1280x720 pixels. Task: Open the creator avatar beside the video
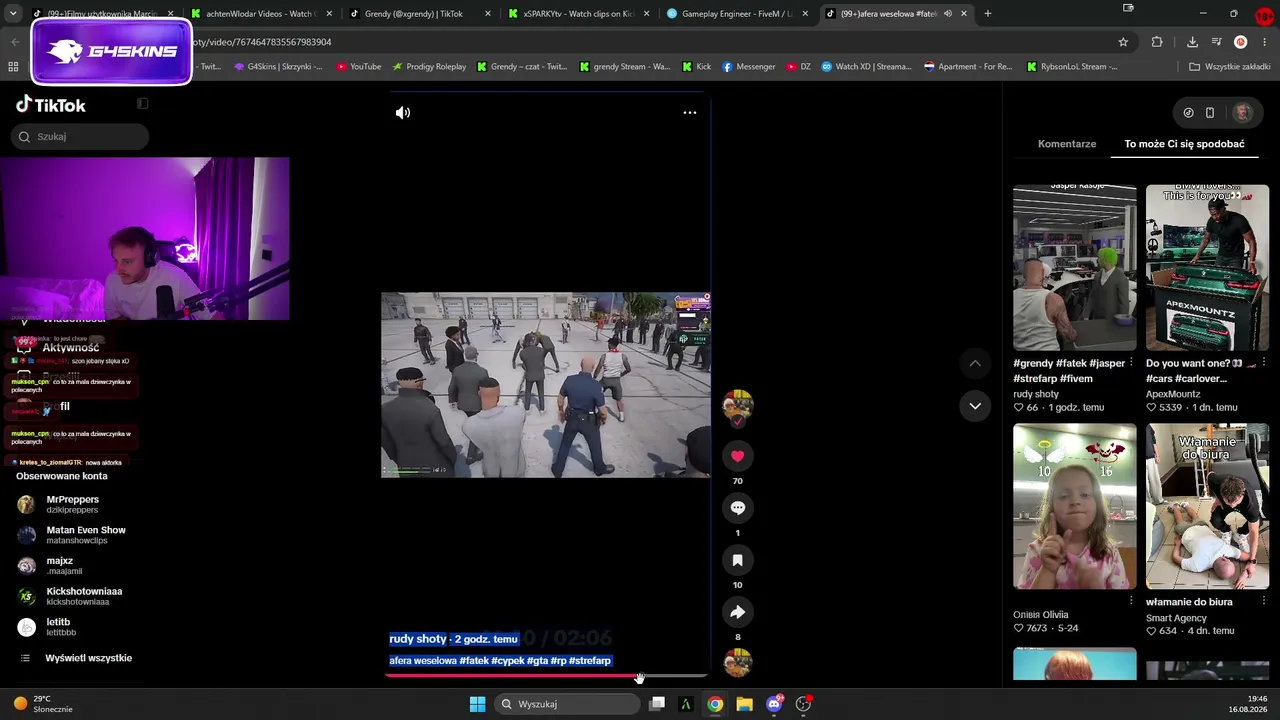pos(738,405)
